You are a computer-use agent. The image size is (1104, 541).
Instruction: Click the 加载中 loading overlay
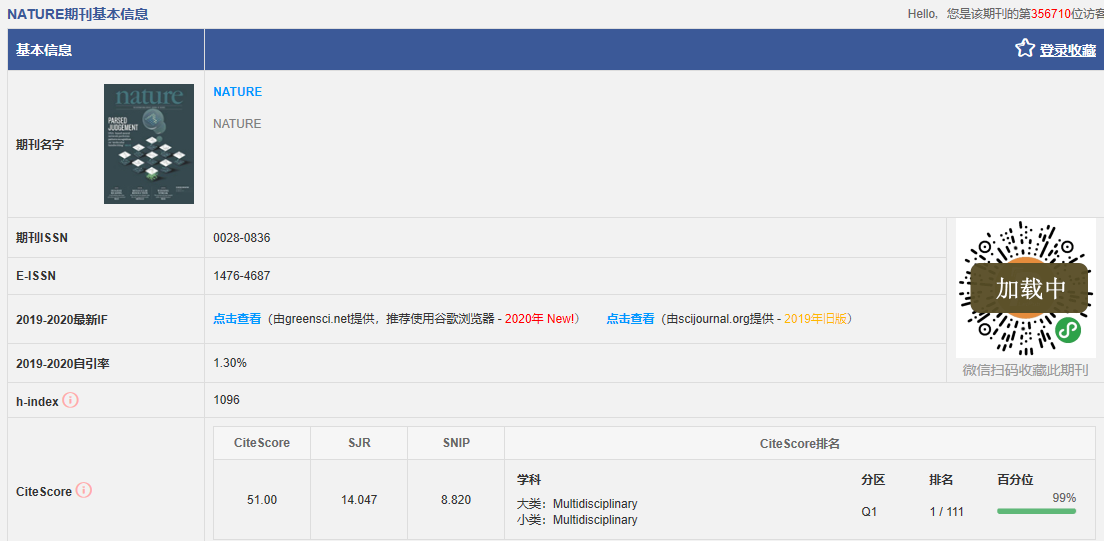click(1029, 288)
